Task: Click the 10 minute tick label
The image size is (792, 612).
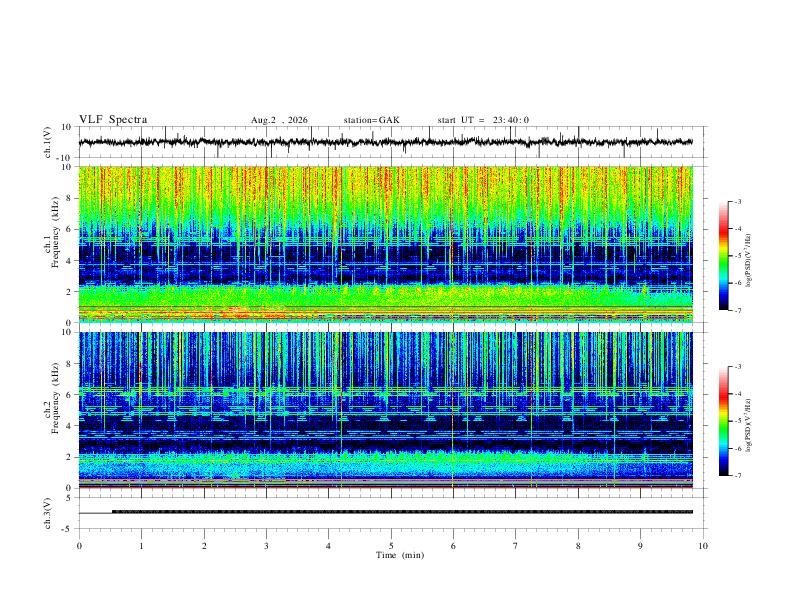Action: coord(703,546)
